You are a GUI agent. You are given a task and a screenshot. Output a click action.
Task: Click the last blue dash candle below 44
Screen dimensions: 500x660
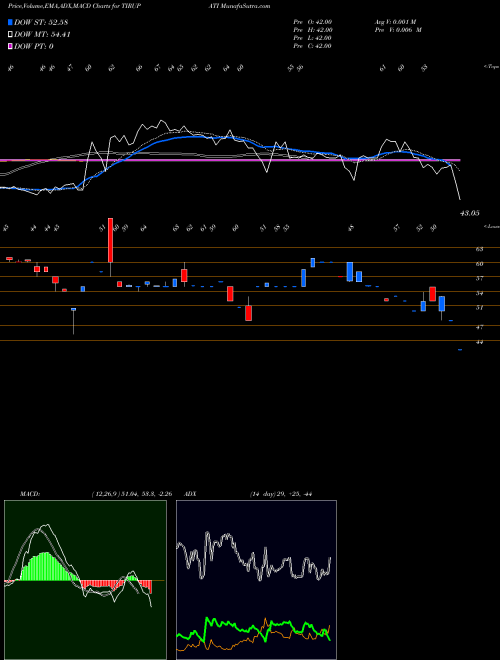point(460,350)
